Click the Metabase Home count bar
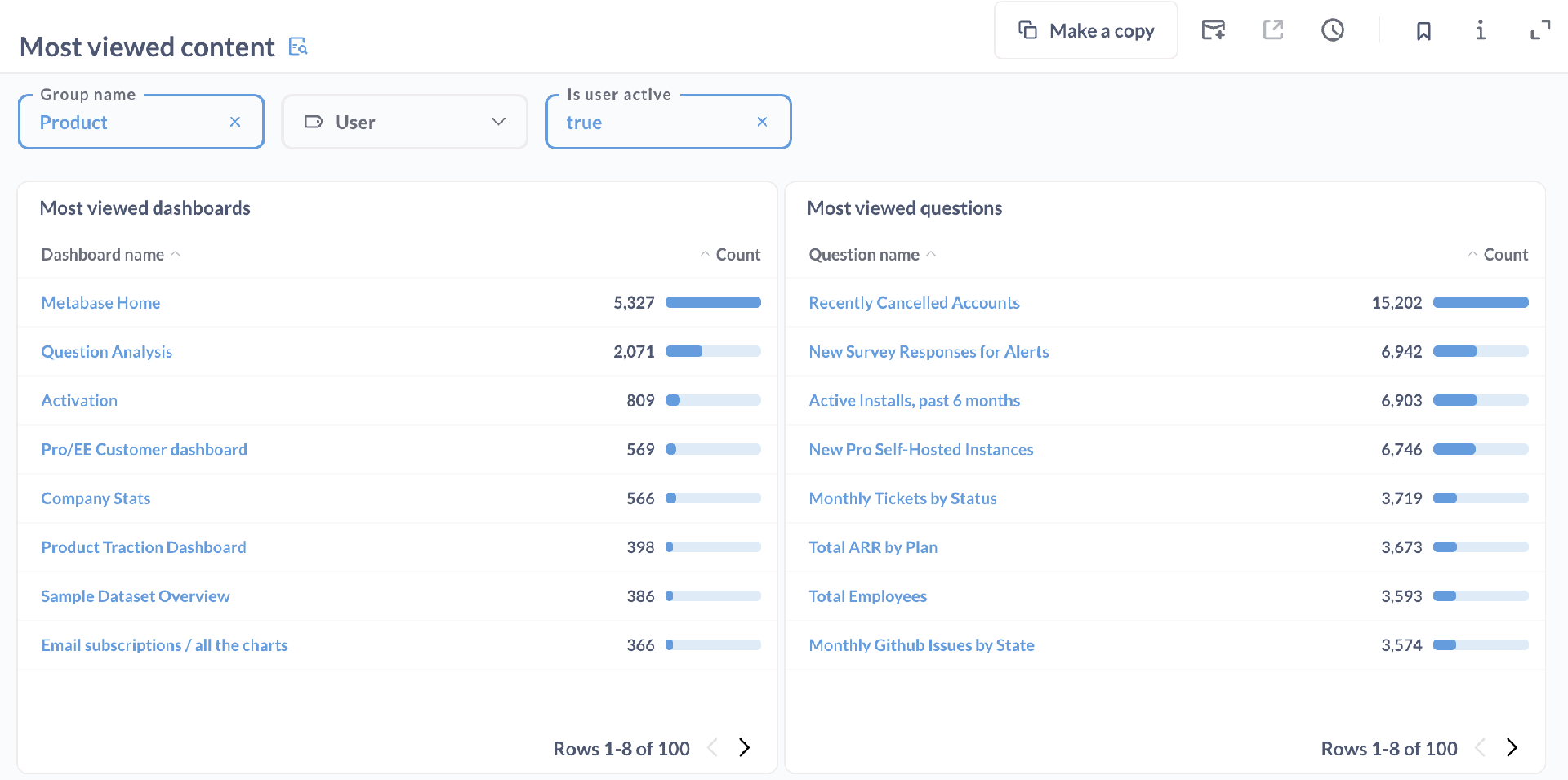 coord(713,302)
